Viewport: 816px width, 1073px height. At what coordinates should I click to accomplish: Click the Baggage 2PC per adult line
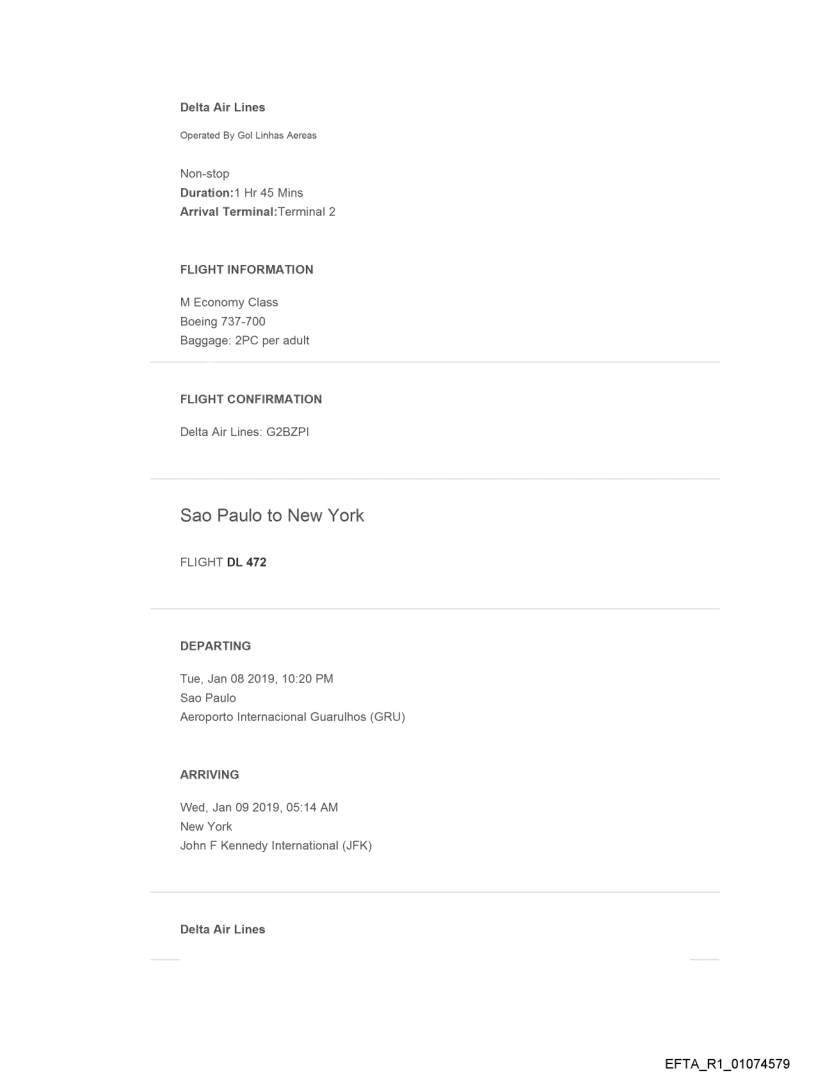tap(244, 340)
